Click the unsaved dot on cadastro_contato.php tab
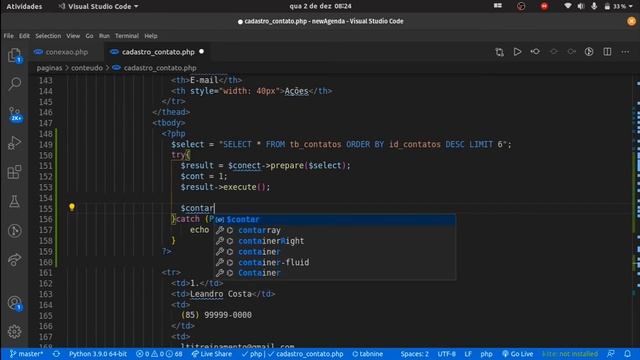 [201, 51]
